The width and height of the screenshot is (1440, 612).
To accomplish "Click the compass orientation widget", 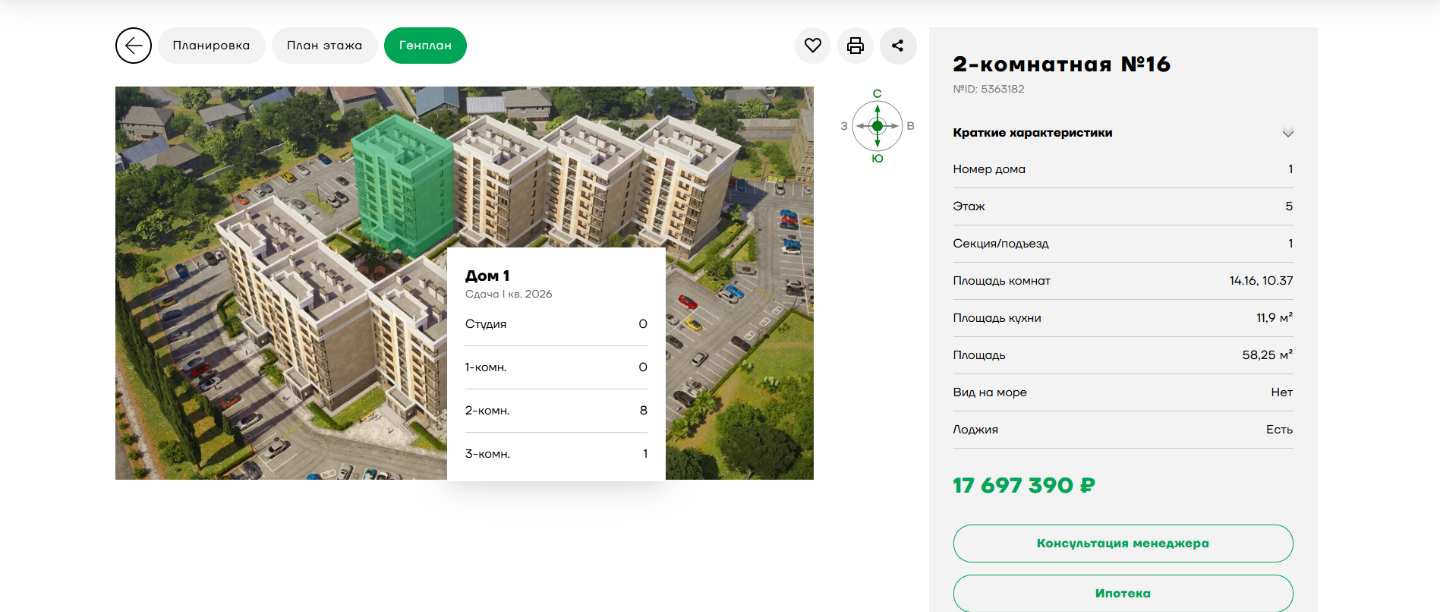I will pos(877,126).
